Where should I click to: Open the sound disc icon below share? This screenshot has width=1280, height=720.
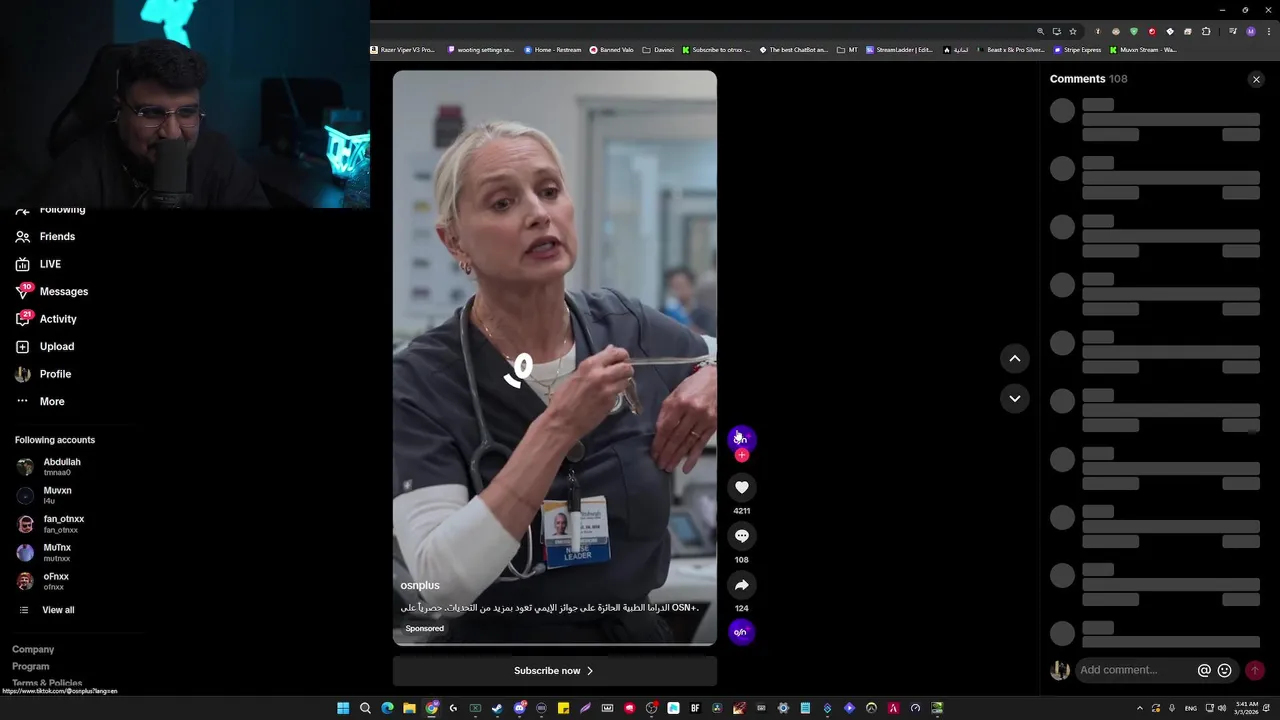click(741, 632)
